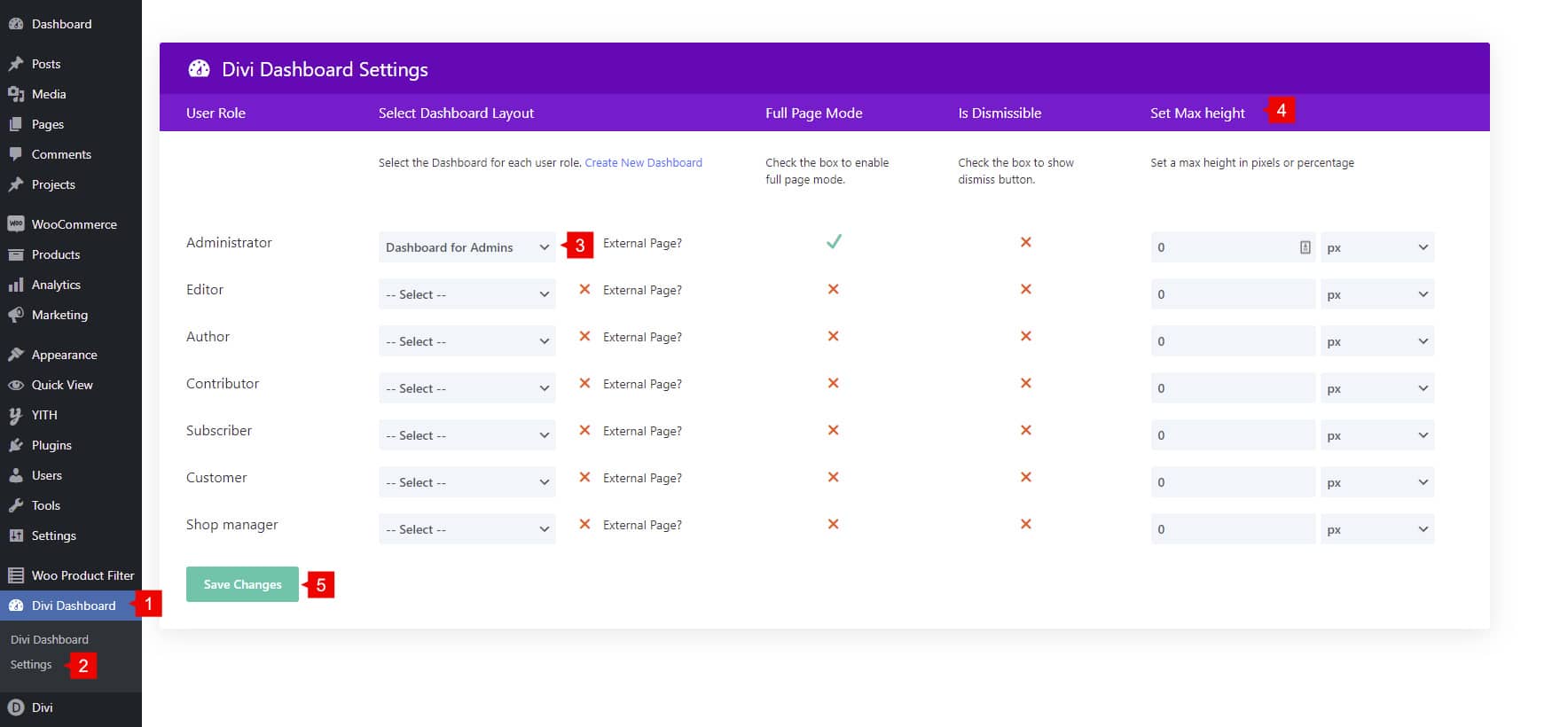Viewport: 1568px width, 727px height.
Task: Toggle External Page for Author role
Action: (584, 336)
